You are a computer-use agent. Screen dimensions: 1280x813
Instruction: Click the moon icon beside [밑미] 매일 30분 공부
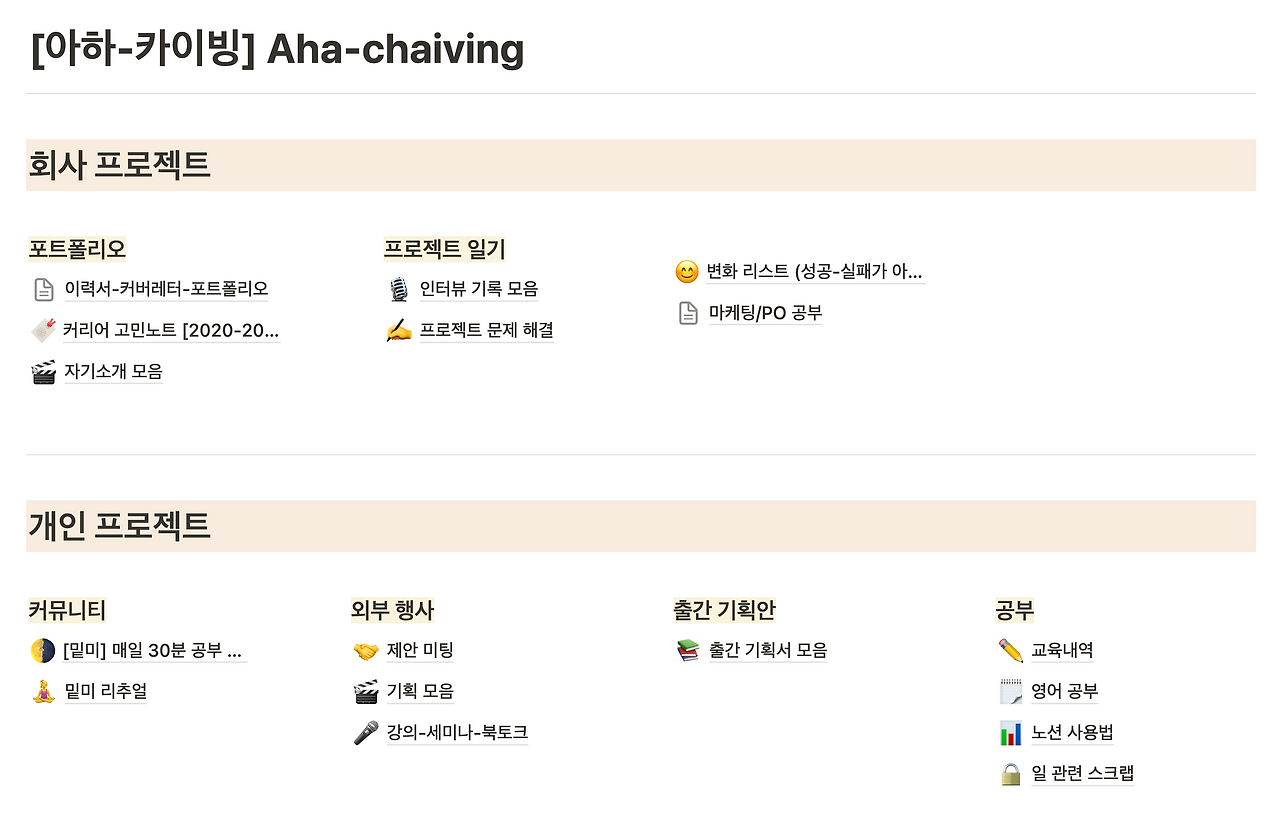point(42,652)
